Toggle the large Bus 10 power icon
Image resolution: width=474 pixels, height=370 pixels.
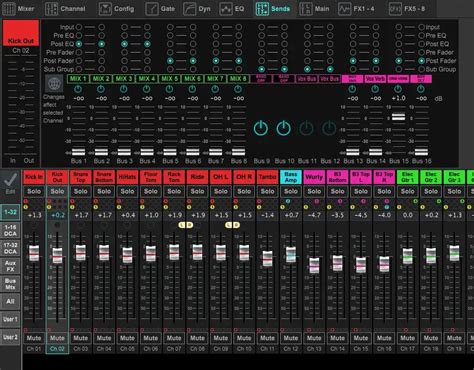pos(283,128)
